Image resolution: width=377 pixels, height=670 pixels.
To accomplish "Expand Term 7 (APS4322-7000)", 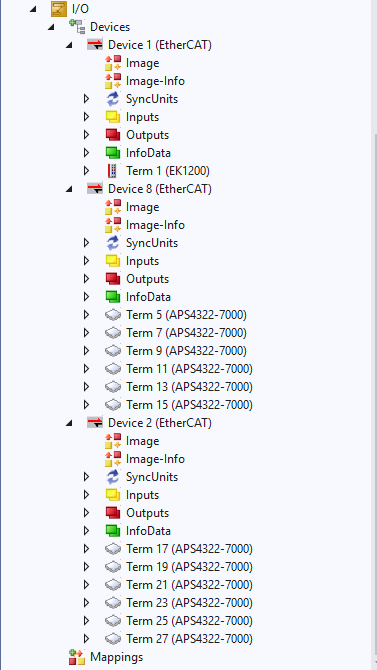I will (x=86, y=333).
